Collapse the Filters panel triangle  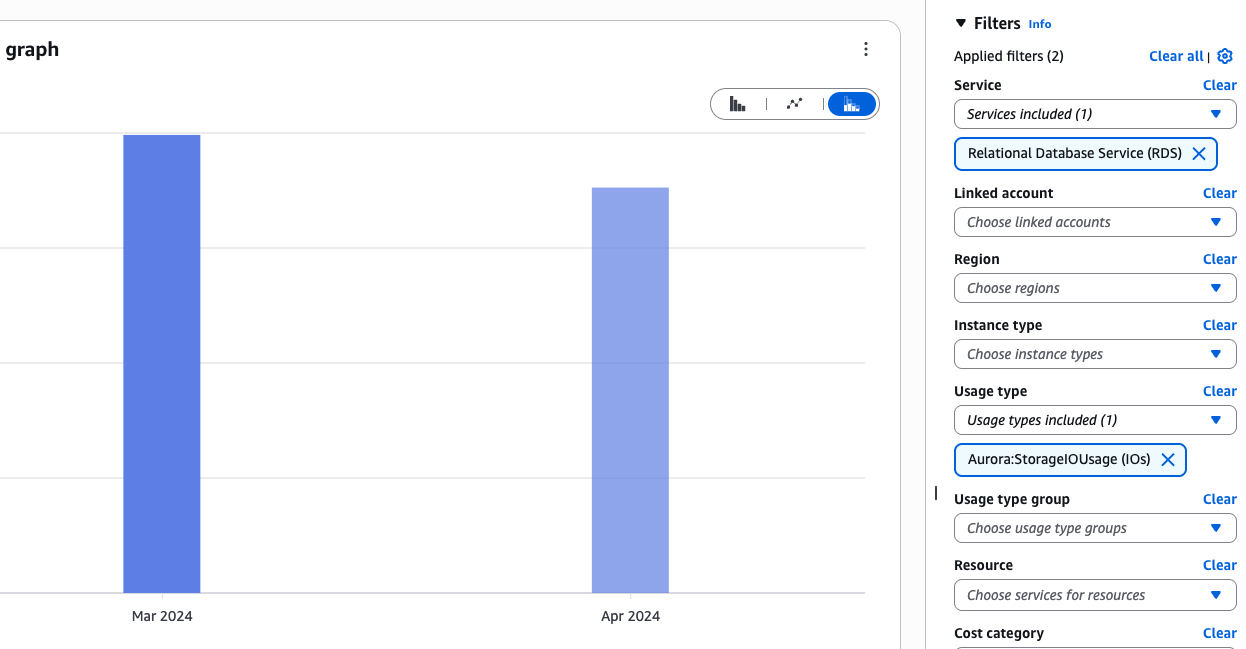point(960,23)
